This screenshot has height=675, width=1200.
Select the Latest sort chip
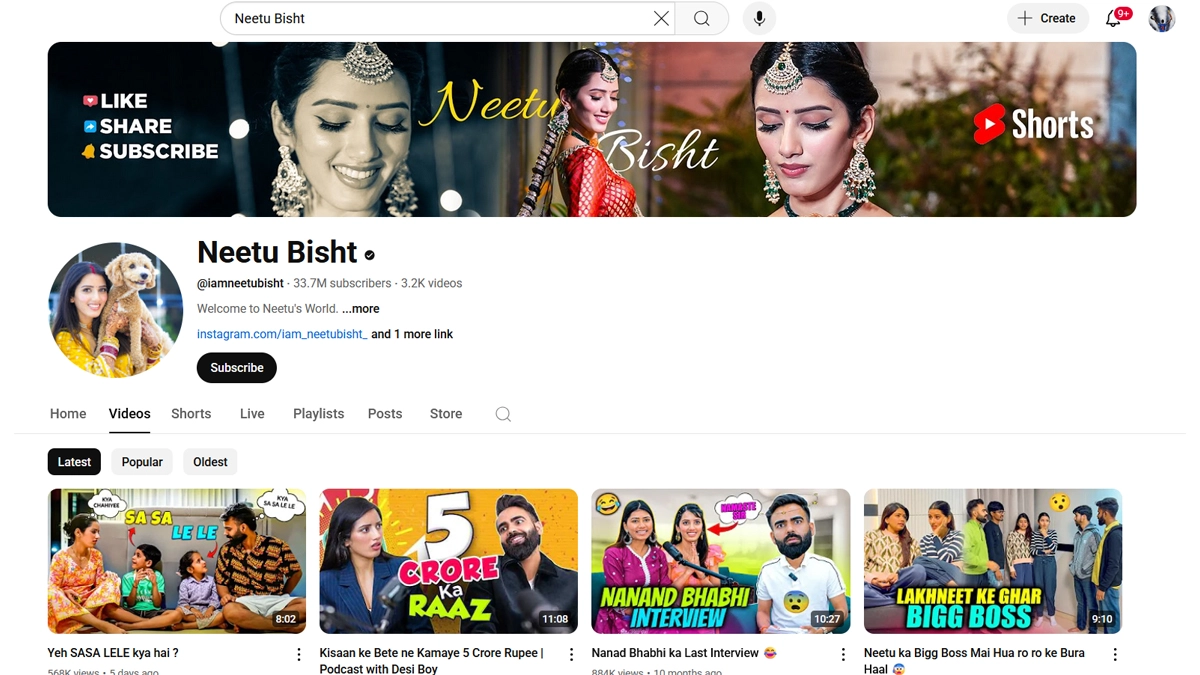[x=74, y=462]
